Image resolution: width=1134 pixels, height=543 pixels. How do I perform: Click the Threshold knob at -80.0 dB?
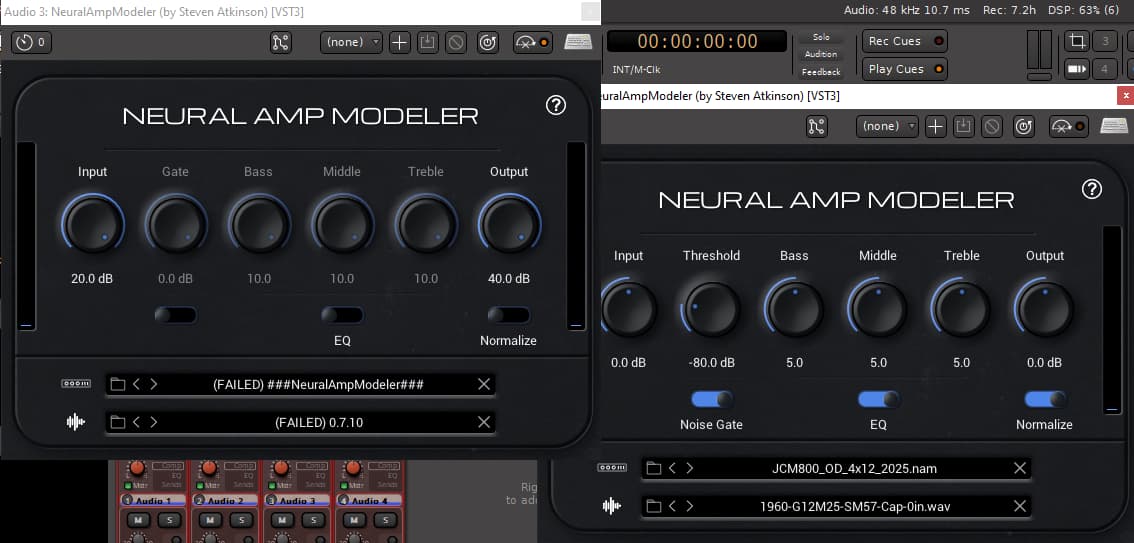[x=711, y=308]
